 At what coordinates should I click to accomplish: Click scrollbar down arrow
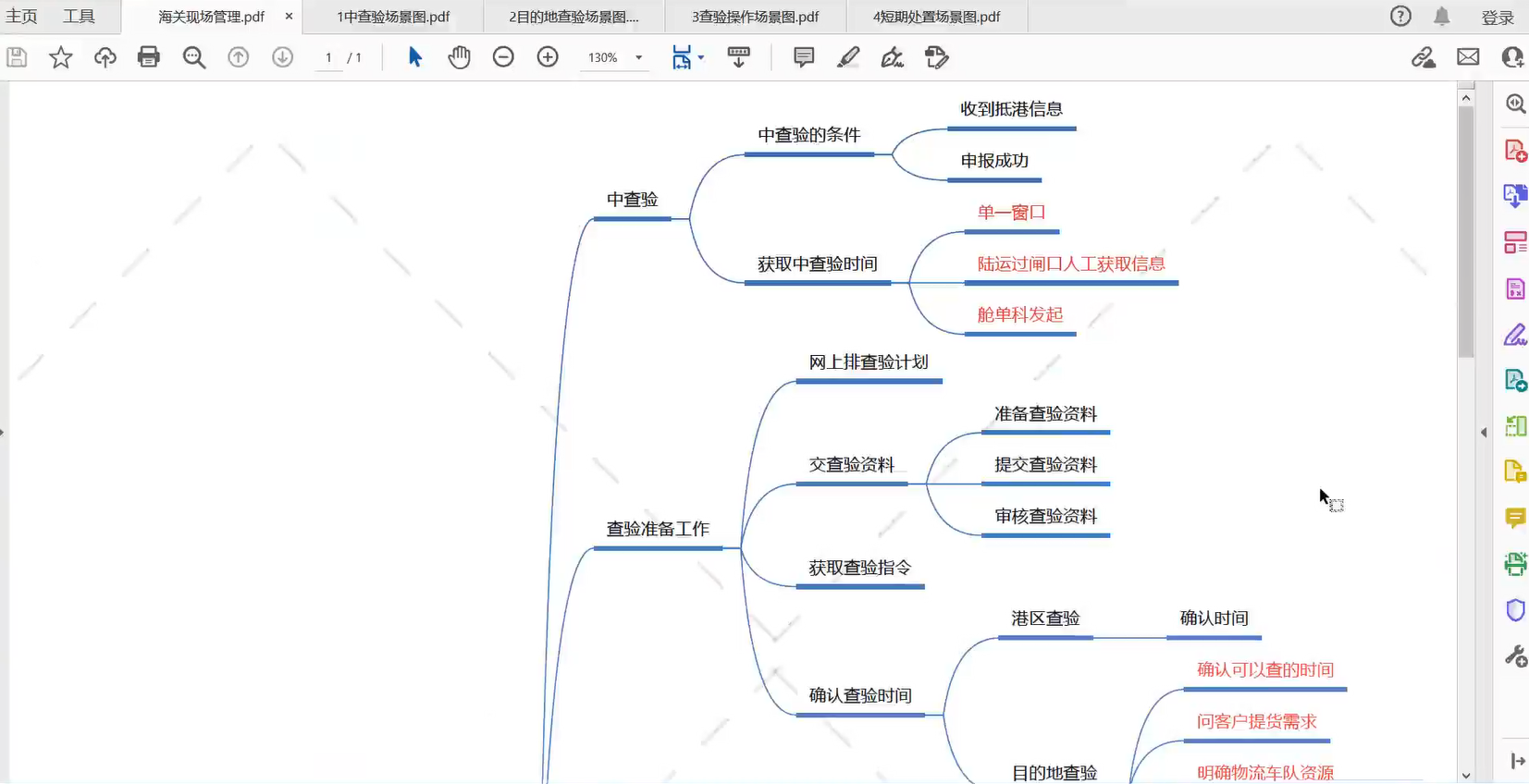[1466, 776]
